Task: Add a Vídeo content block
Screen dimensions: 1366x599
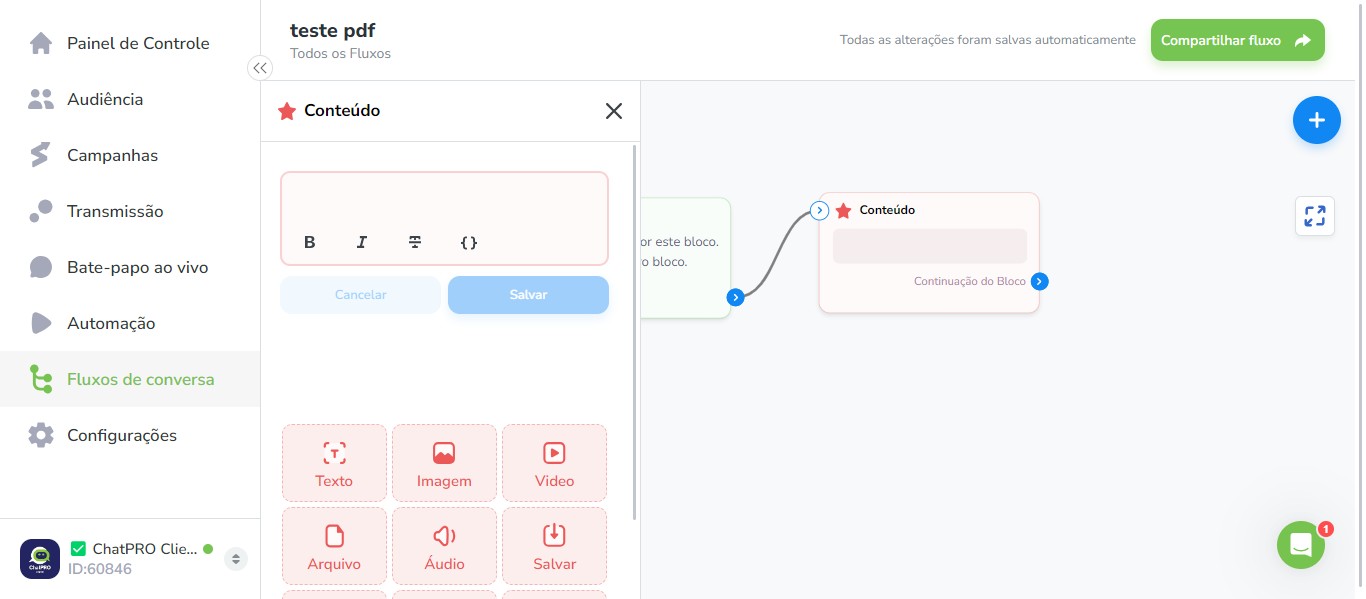Action: click(x=554, y=463)
